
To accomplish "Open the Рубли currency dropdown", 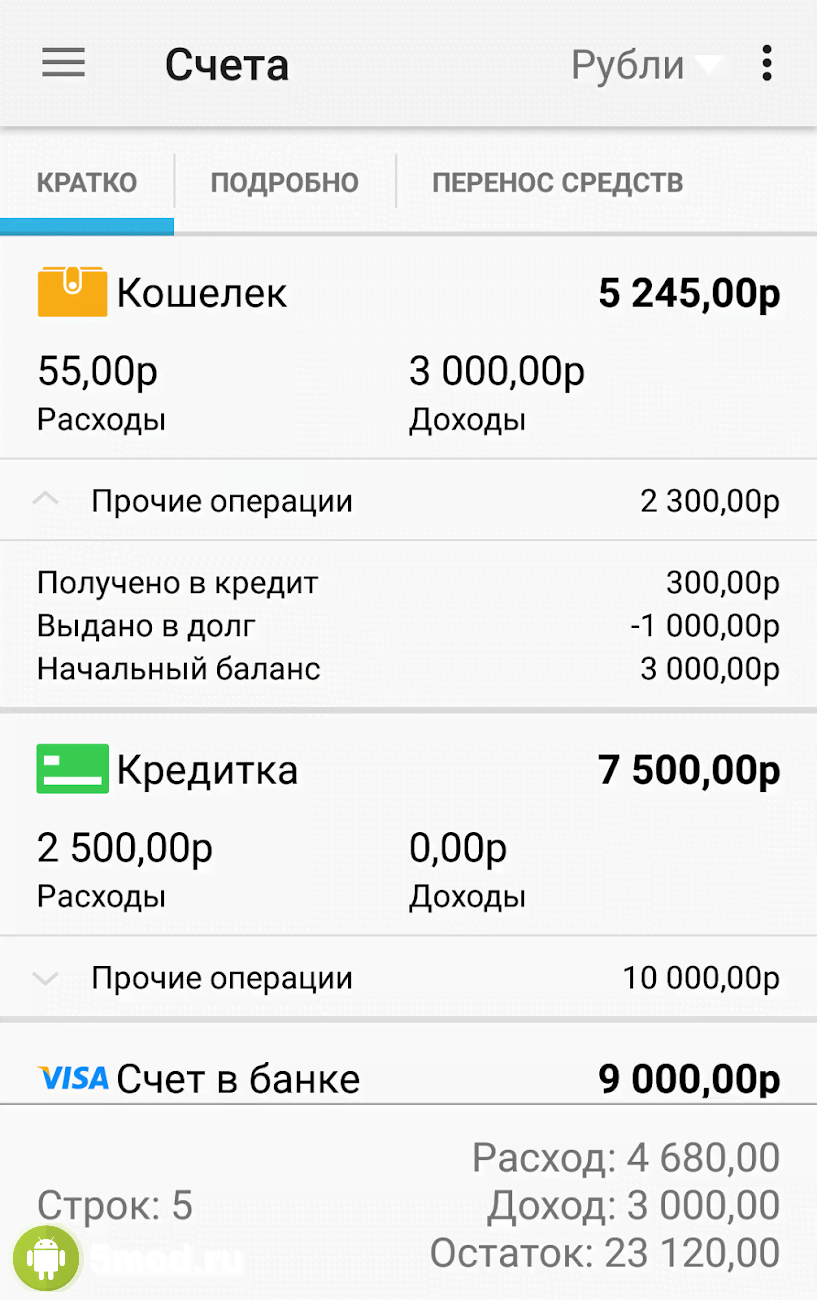I will point(646,65).
